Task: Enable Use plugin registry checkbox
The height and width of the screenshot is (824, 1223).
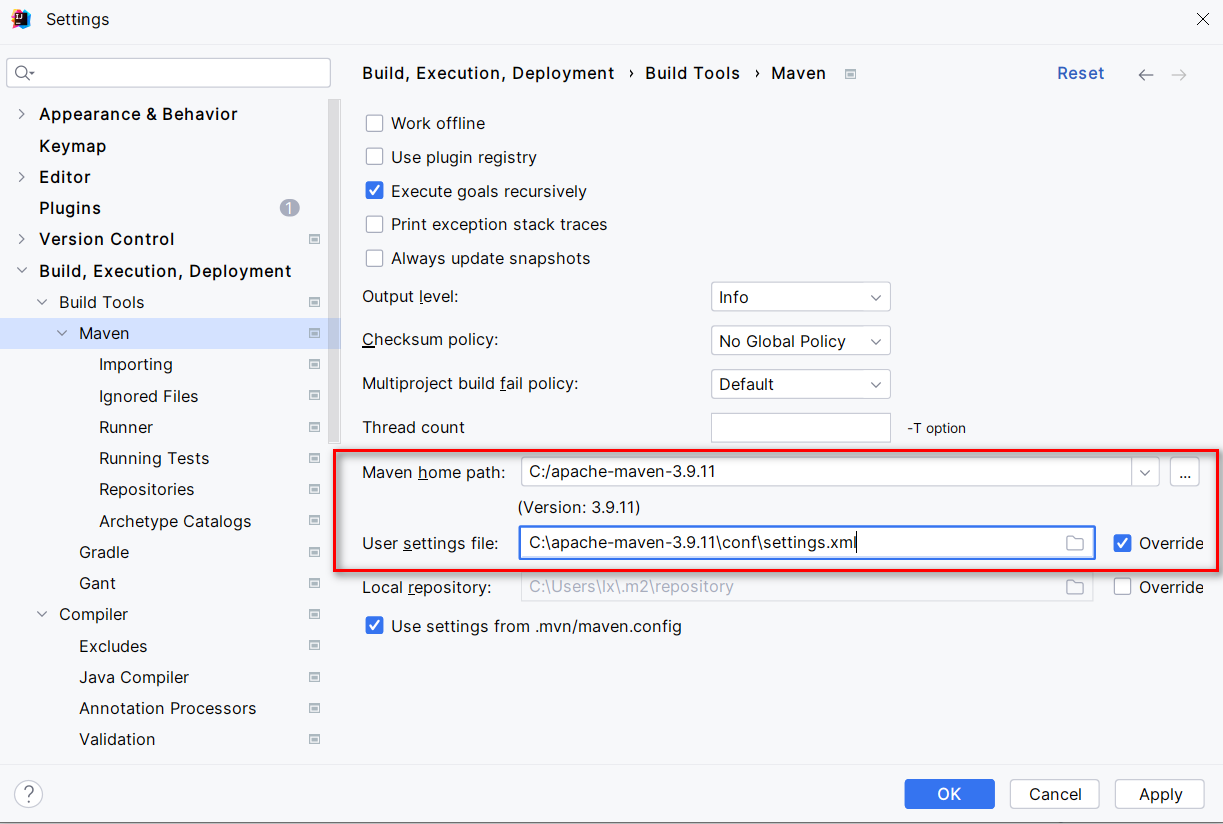Action: (375, 157)
